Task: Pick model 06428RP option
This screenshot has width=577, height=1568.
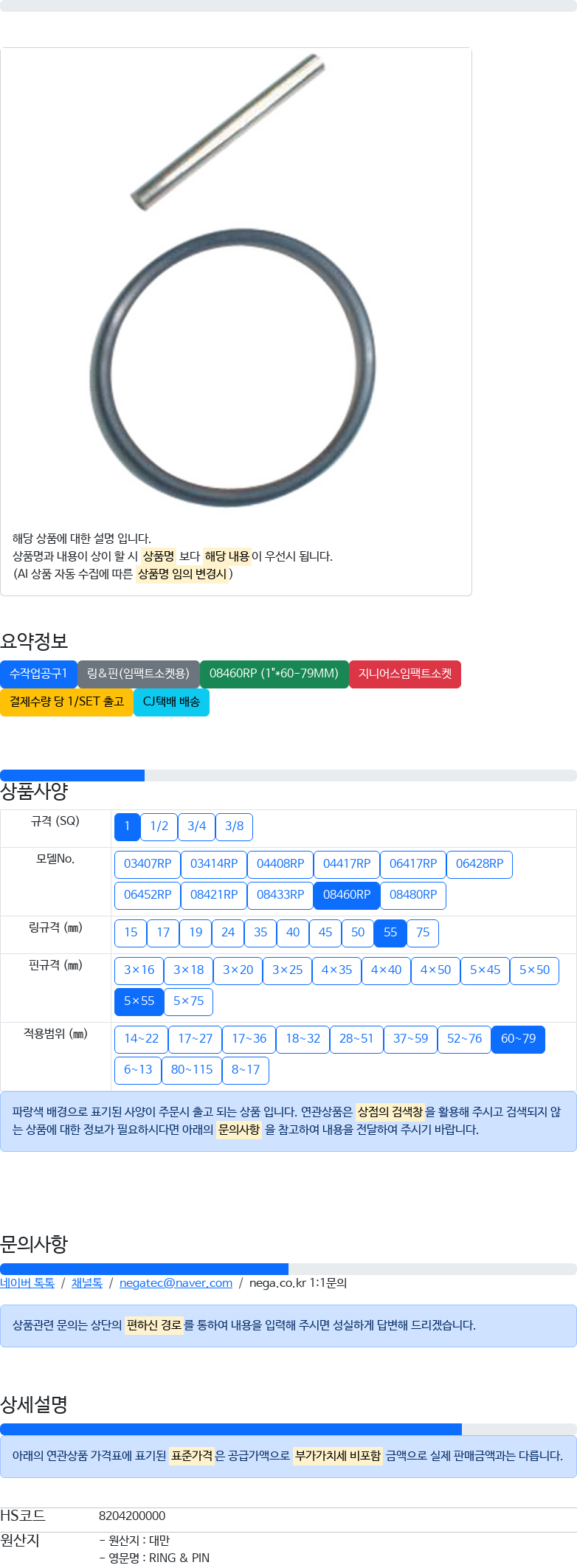Action: [x=480, y=864]
